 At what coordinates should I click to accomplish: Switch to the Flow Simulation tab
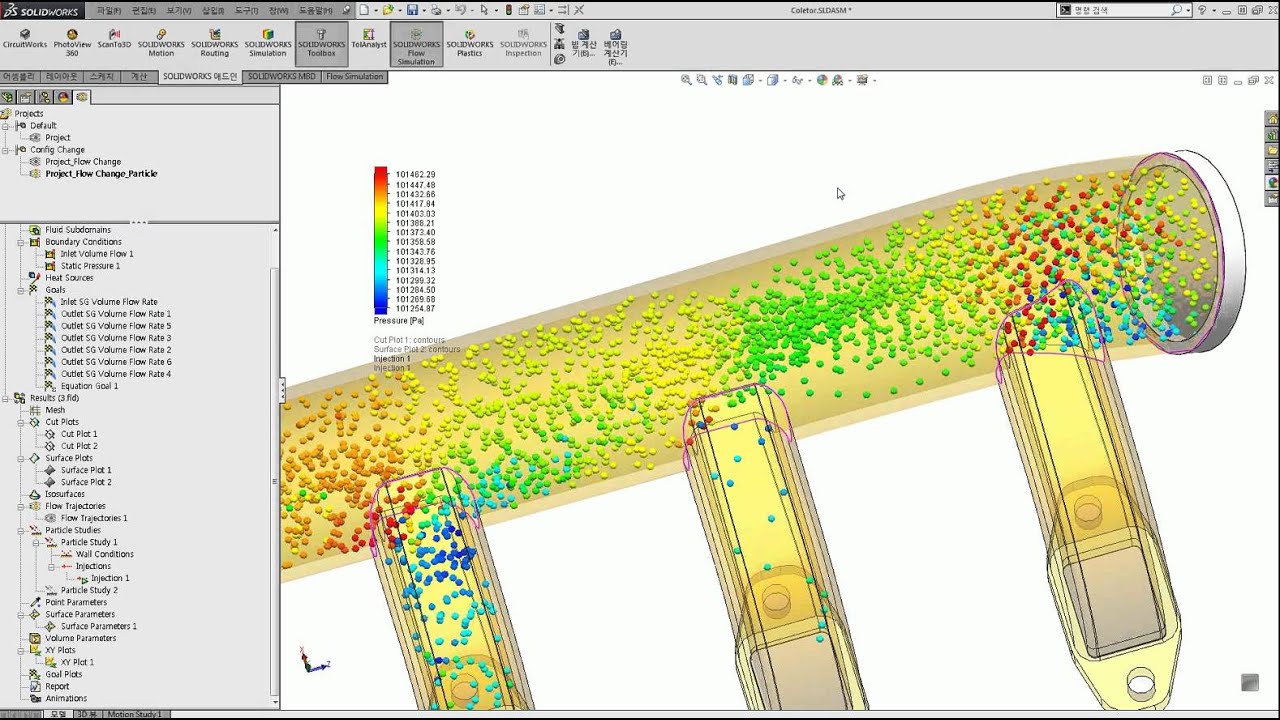coord(355,76)
